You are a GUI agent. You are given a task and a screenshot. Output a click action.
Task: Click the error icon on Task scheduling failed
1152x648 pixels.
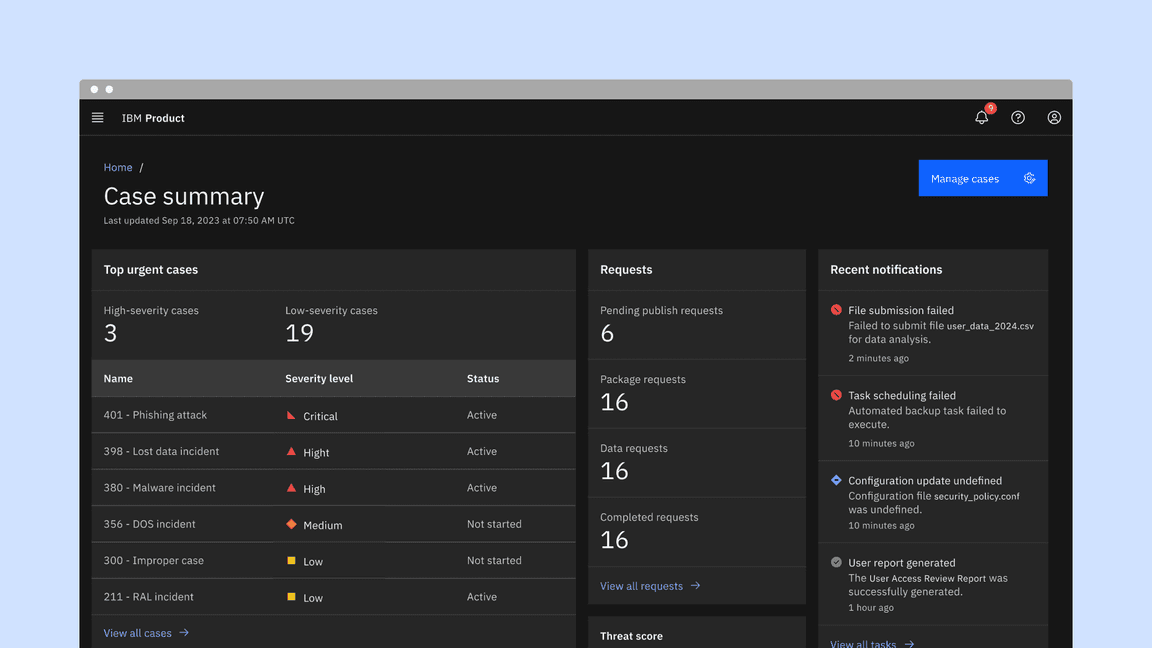click(x=838, y=395)
